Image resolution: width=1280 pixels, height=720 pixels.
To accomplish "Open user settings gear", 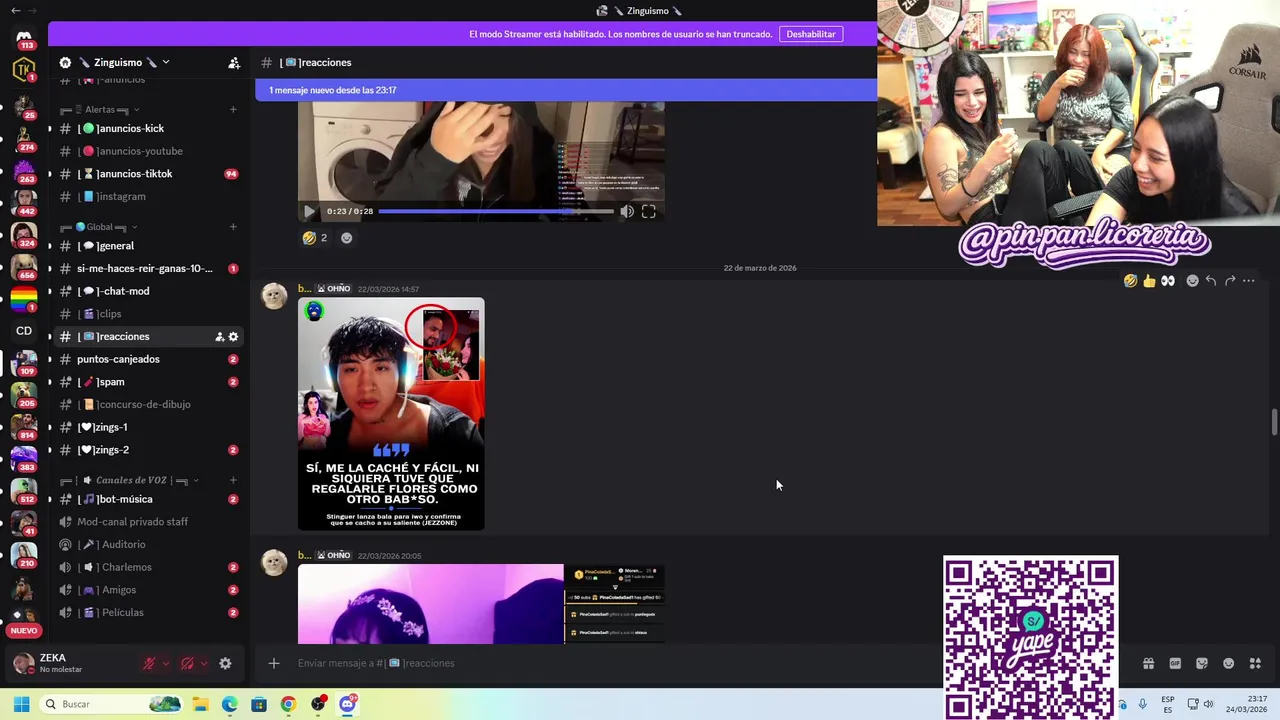I will (x=225, y=663).
